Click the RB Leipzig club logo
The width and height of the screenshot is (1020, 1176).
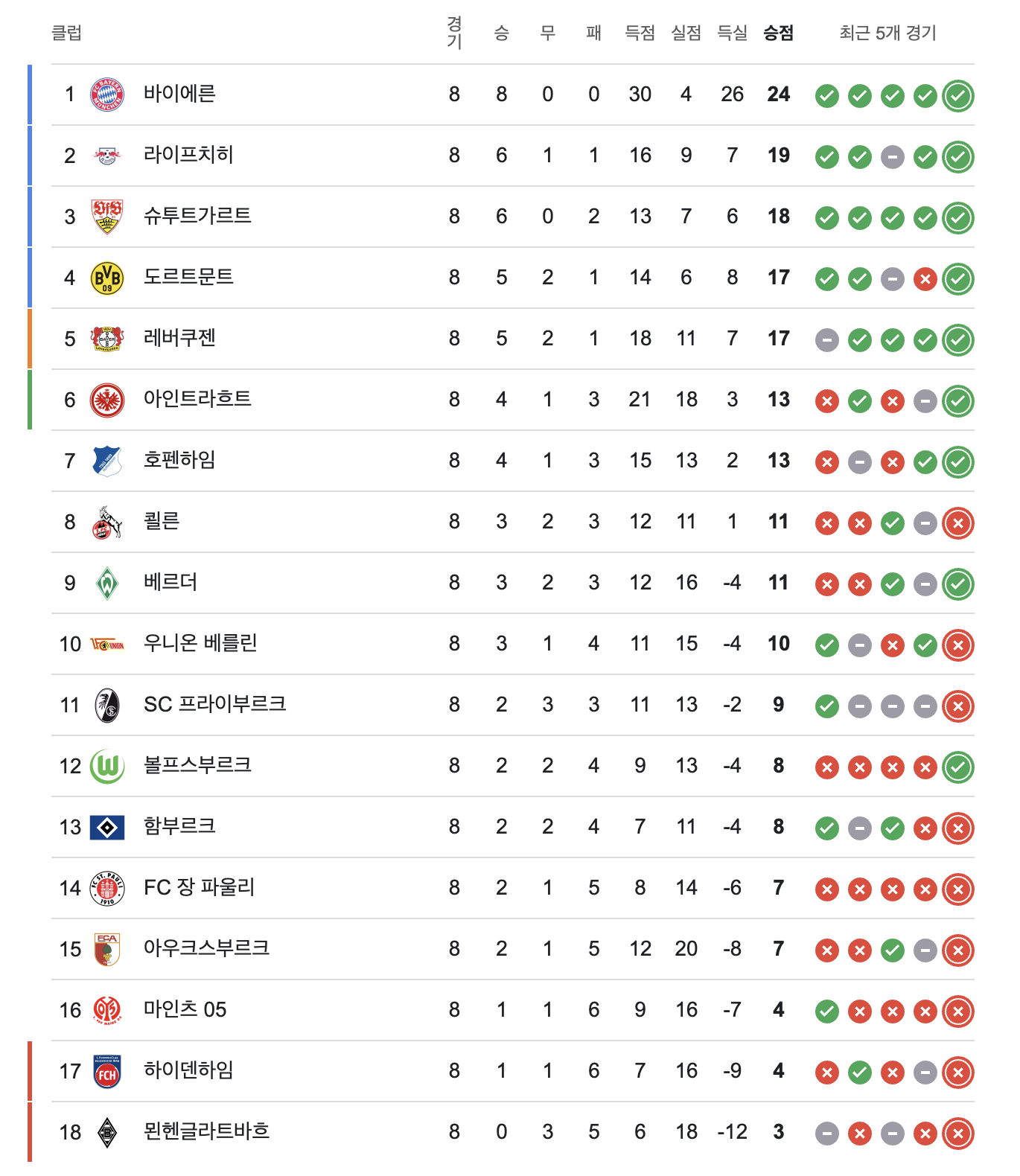[x=107, y=156]
